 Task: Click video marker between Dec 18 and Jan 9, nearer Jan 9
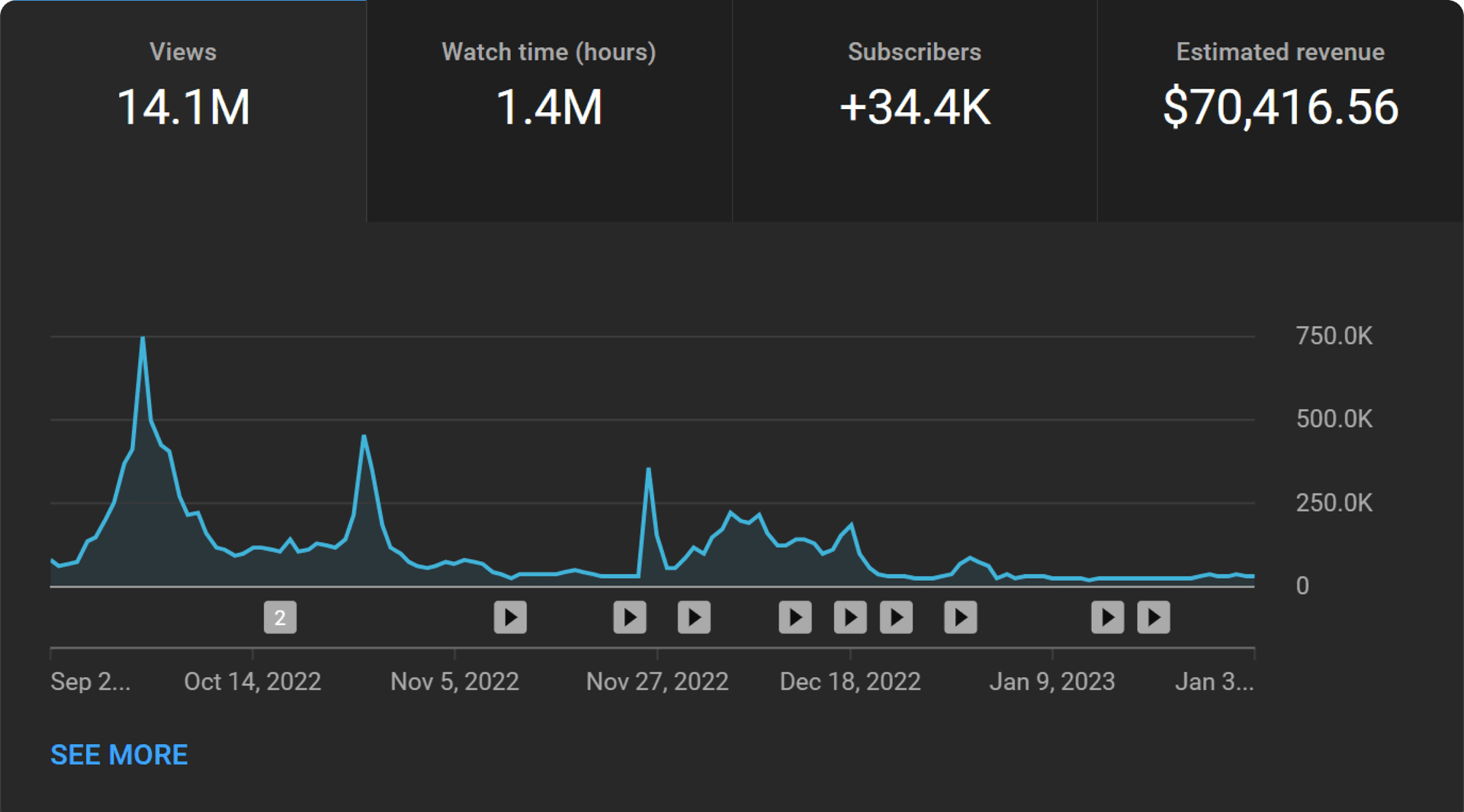click(x=961, y=618)
